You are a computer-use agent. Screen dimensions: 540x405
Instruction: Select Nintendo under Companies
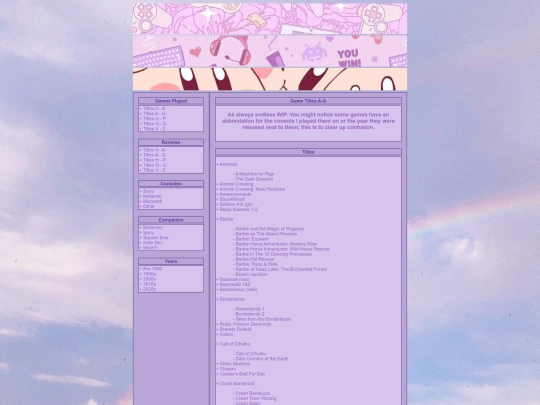[x=153, y=228]
